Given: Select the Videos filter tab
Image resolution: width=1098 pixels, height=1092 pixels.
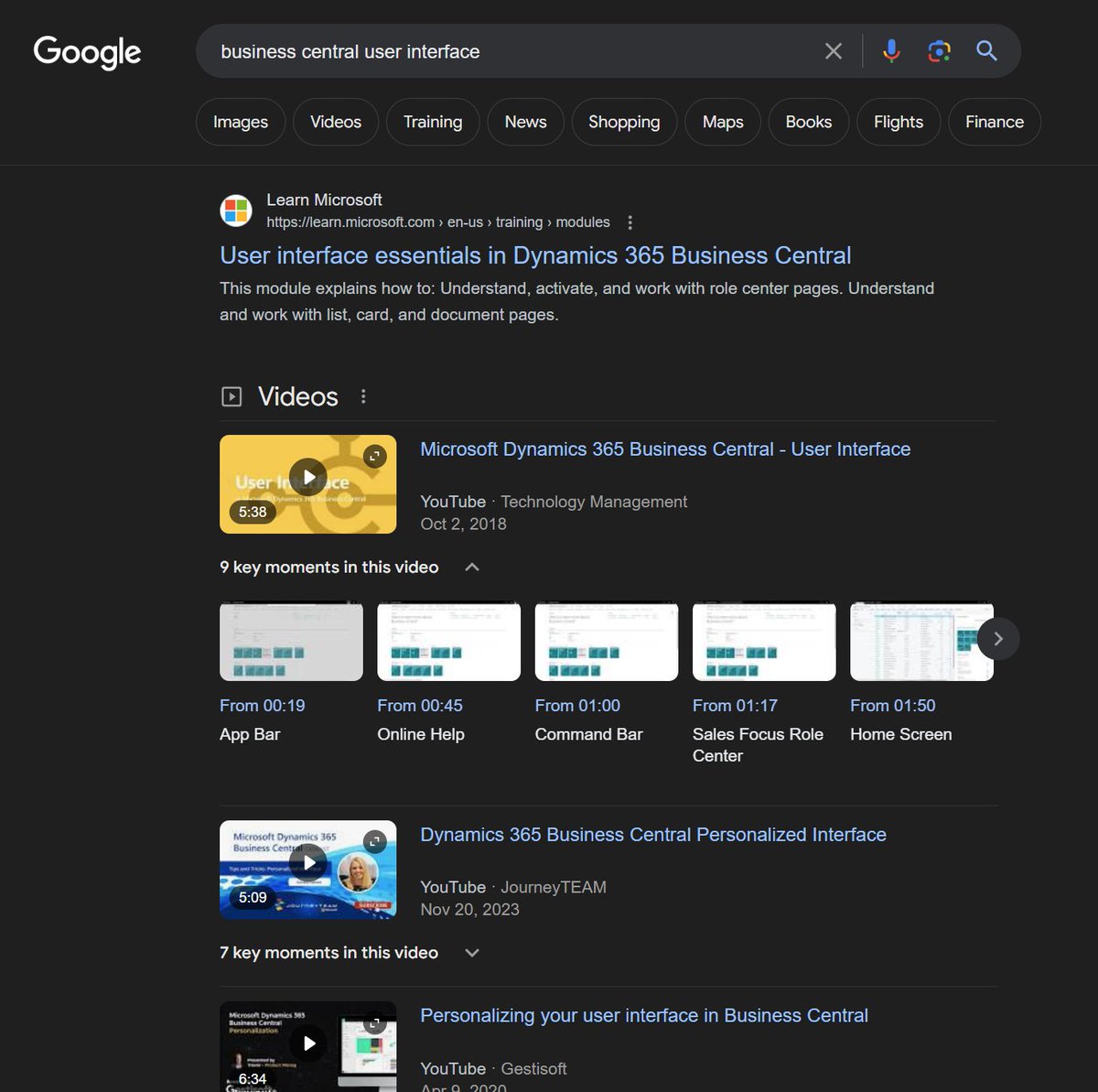Looking at the screenshot, I should (x=336, y=122).
